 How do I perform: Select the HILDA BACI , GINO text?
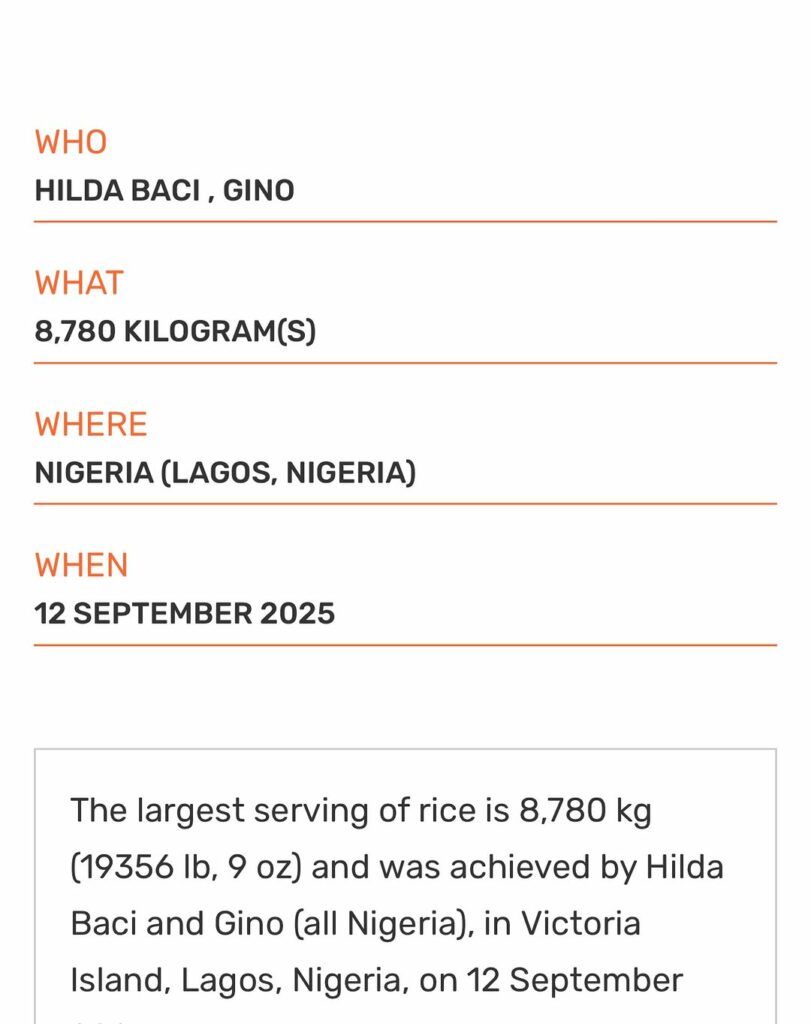click(164, 190)
